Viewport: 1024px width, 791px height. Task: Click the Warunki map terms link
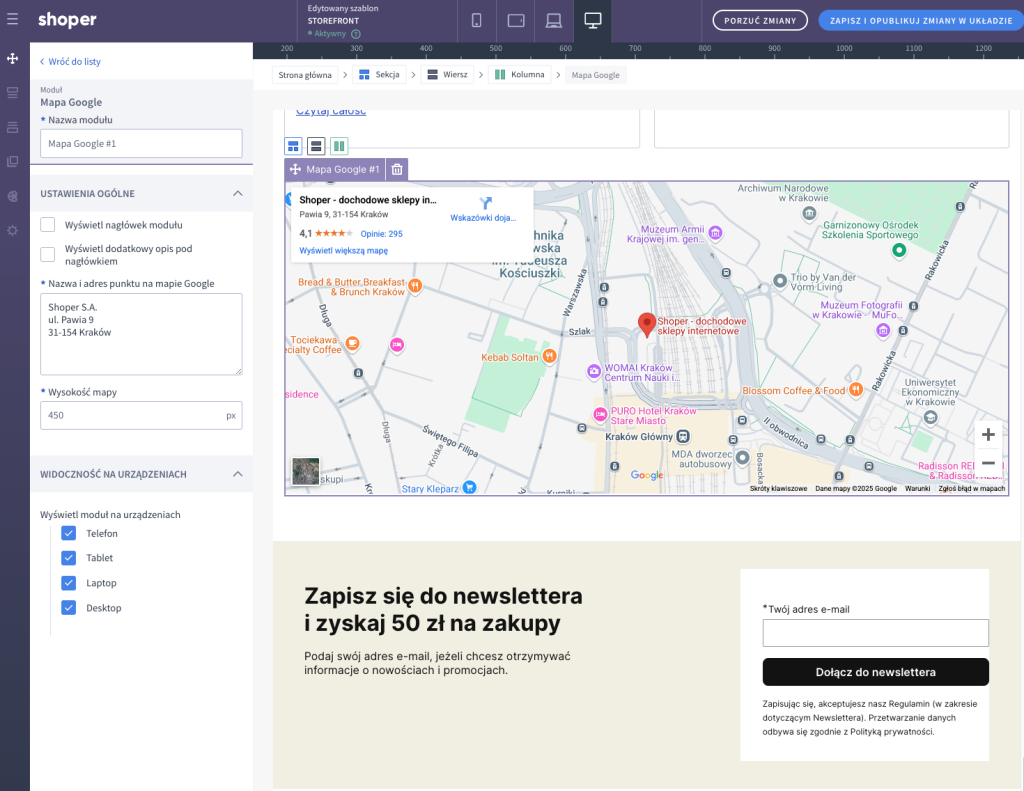pyautogui.click(x=917, y=489)
